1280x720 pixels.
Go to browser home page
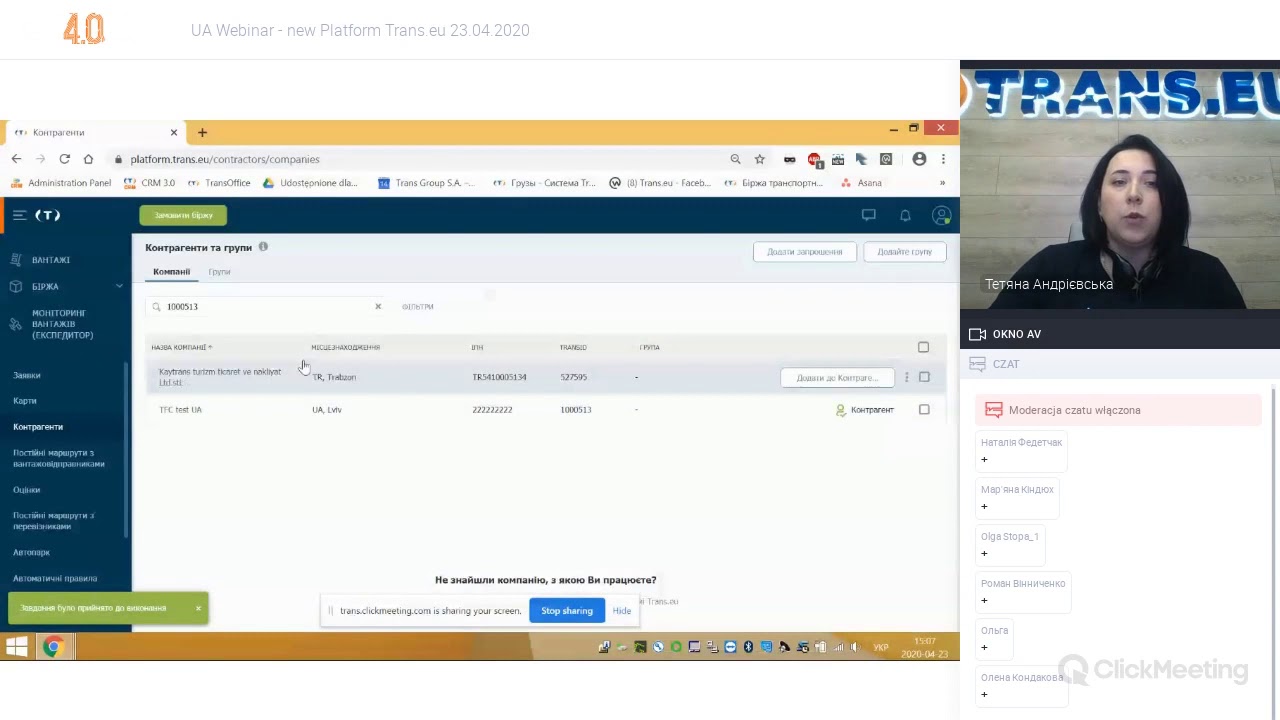(x=88, y=159)
